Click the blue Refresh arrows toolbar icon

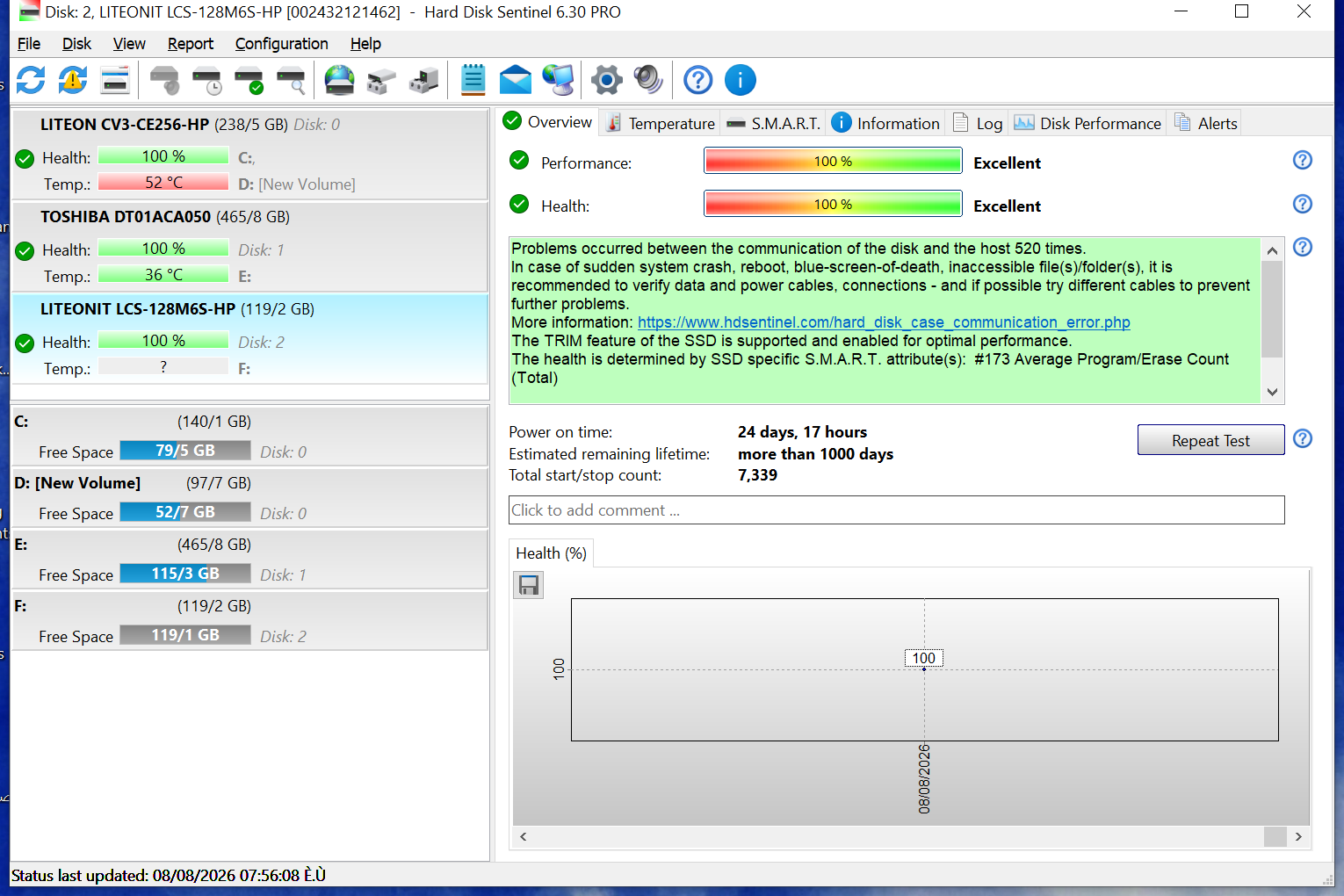pyautogui.click(x=31, y=80)
